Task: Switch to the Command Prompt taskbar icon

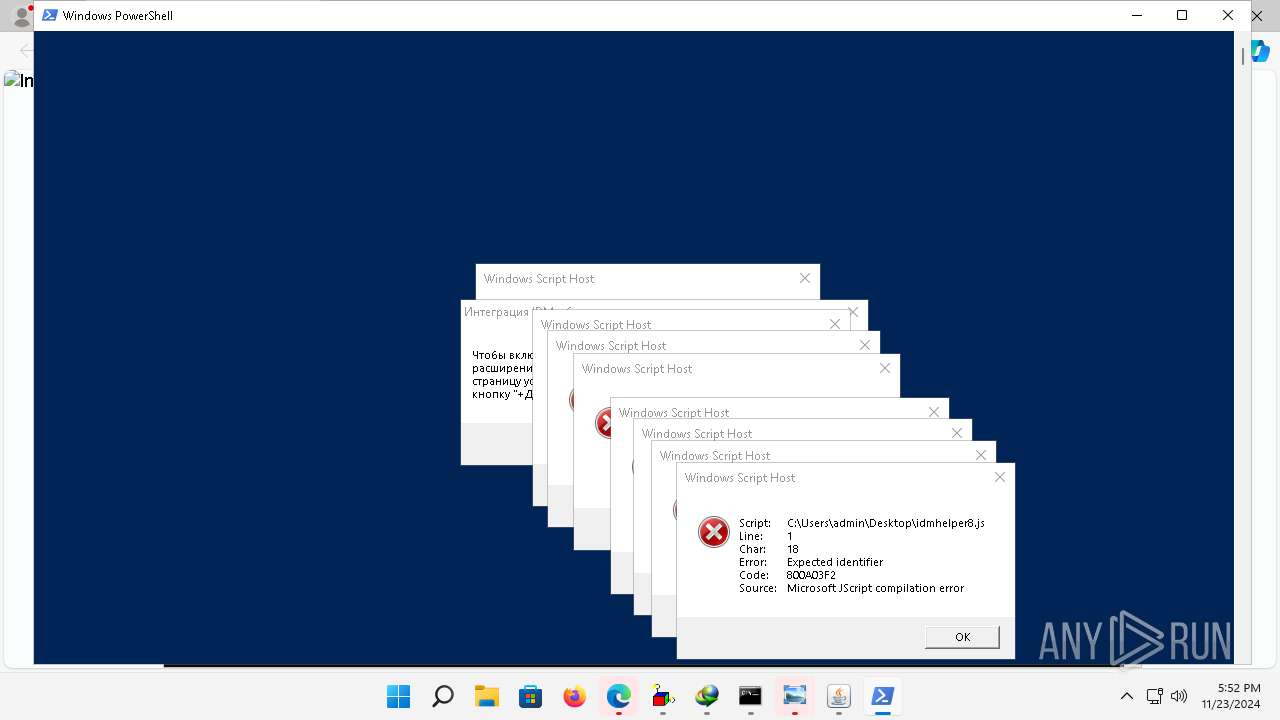Action: (x=750, y=696)
